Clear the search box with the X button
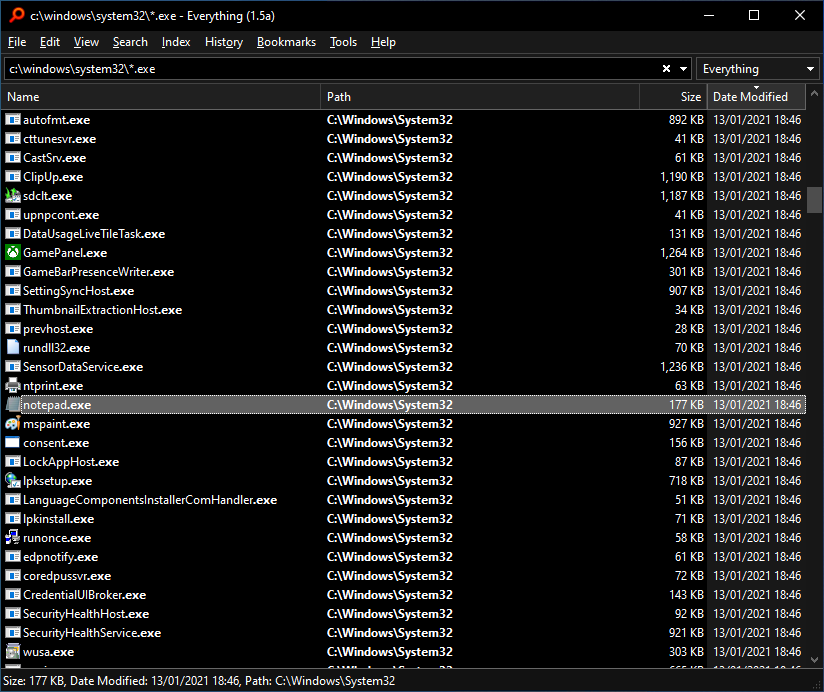824x692 pixels. pos(666,69)
